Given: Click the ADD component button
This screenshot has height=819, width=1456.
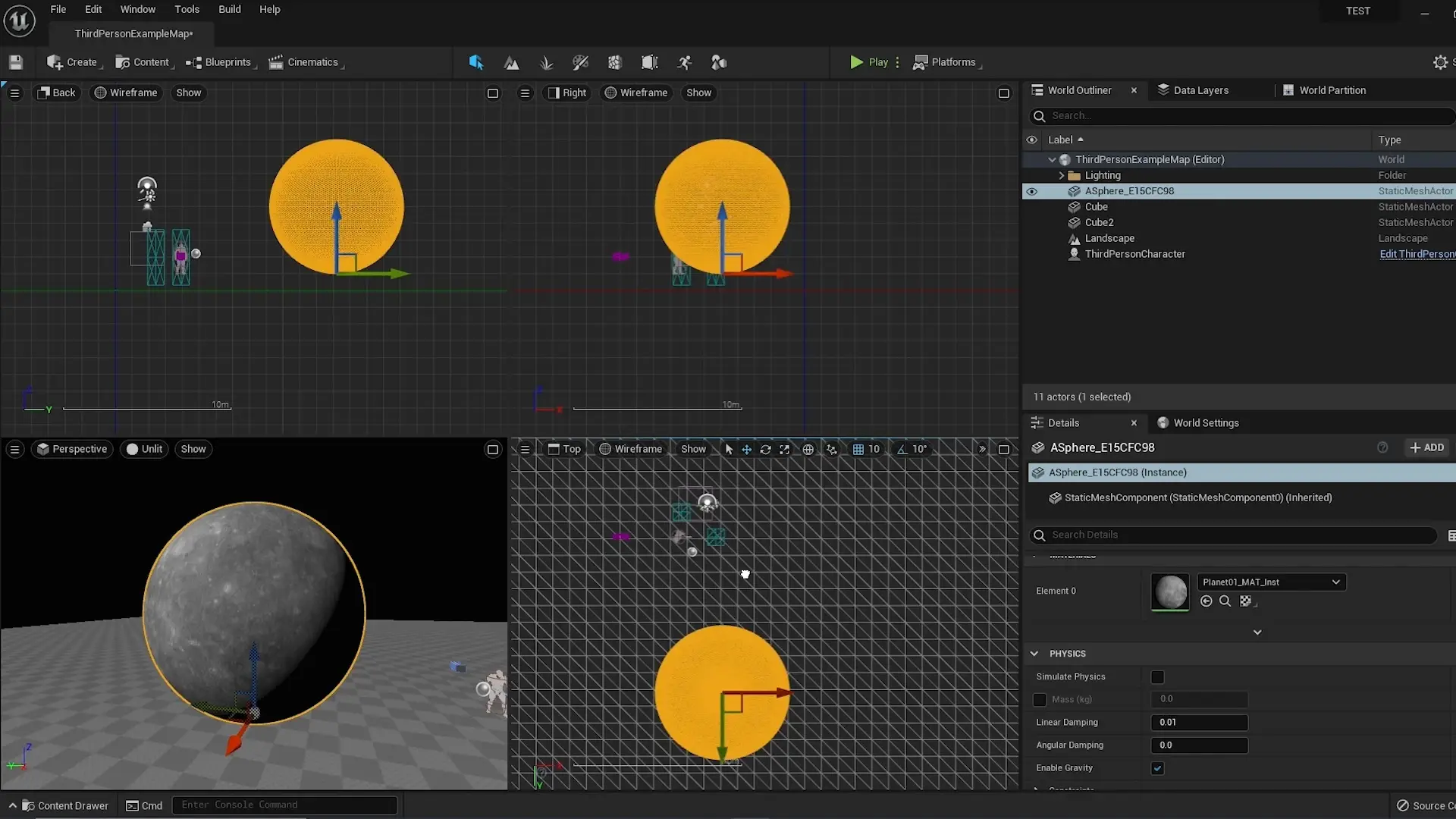Looking at the screenshot, I should point(1426,447).
